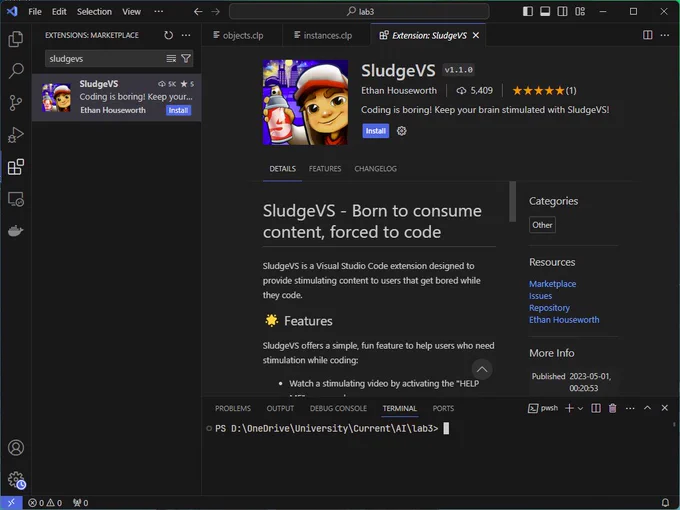Close the Extension: SludgeVS tab
This screenshot has height=510, width=680.
tap(476, 35)
